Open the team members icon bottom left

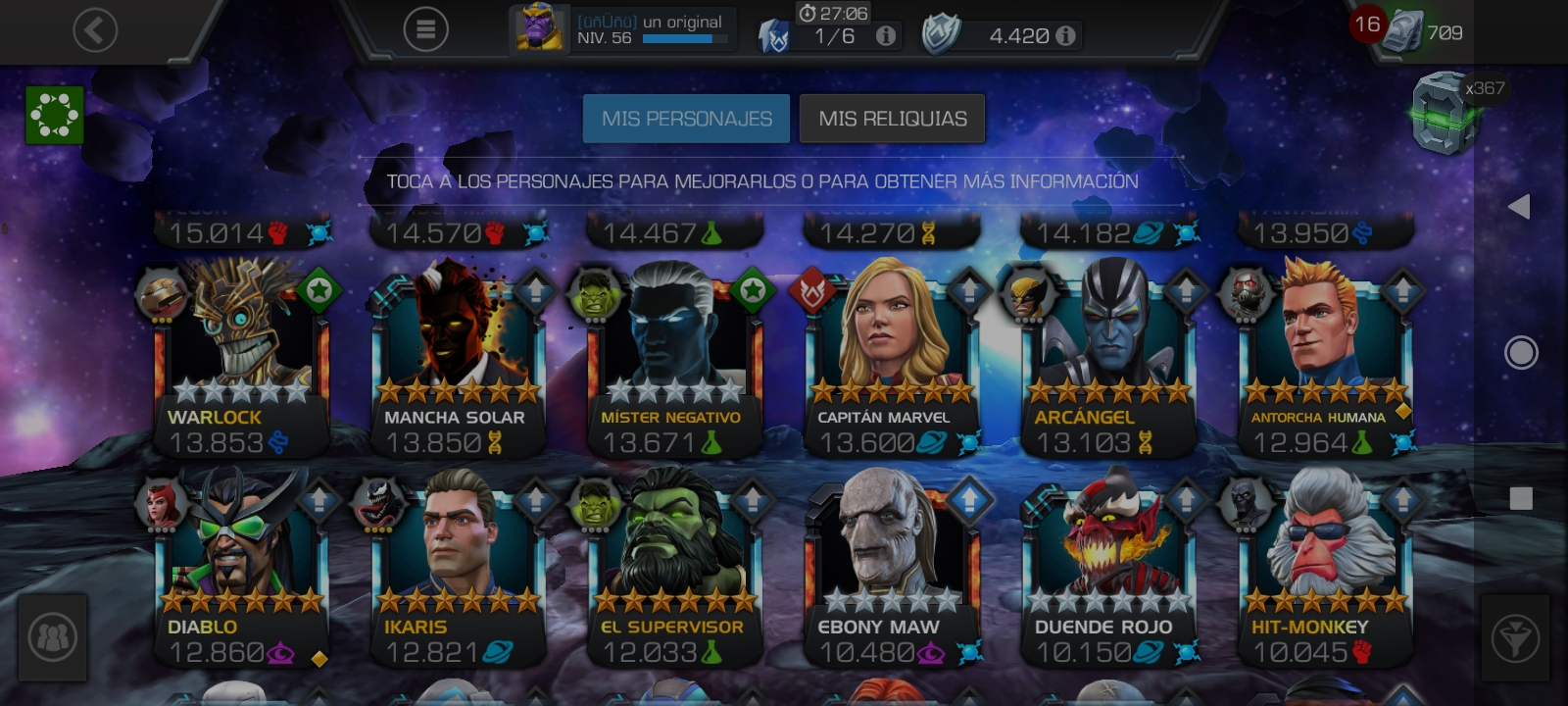coord(53,638)
